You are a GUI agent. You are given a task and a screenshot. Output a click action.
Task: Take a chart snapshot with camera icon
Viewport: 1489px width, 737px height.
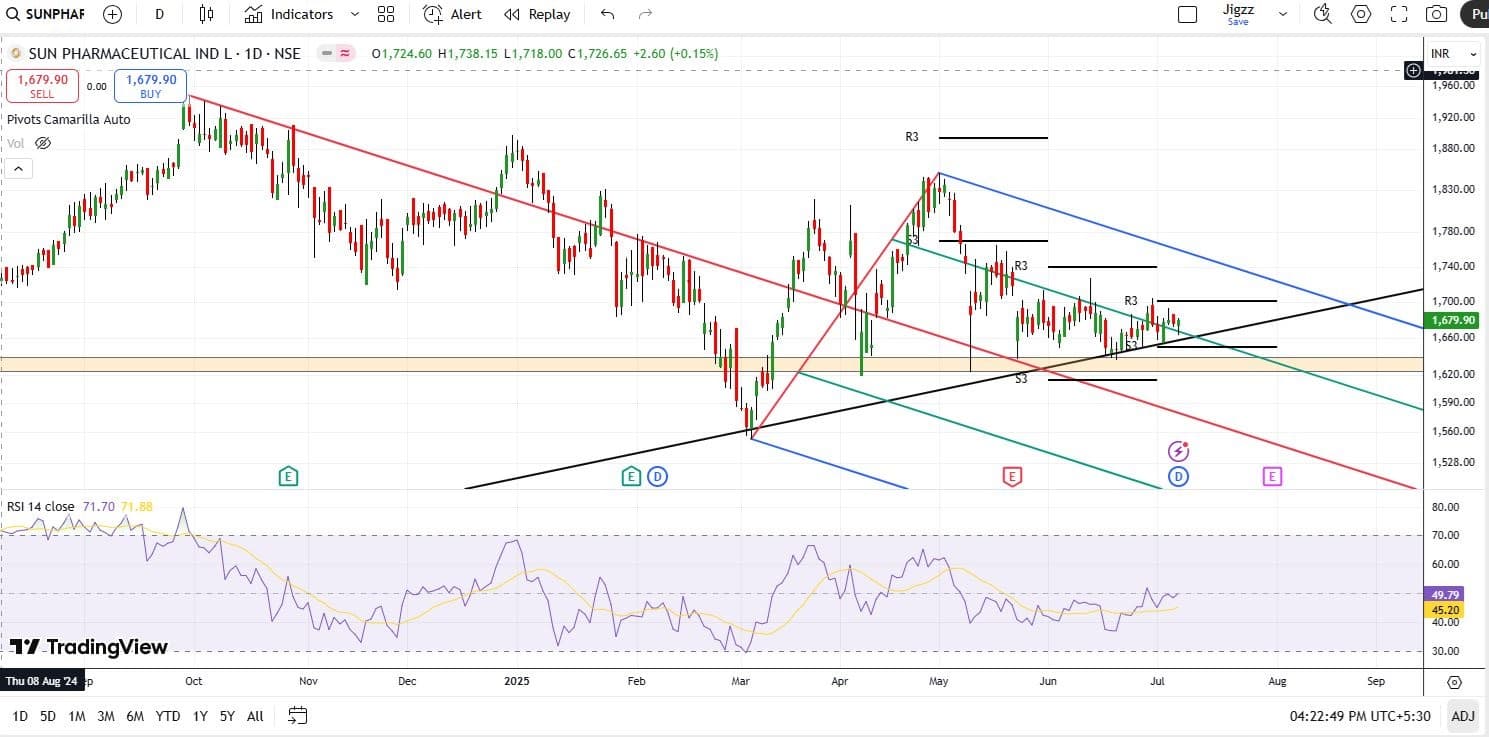[x=1437, y=14]
